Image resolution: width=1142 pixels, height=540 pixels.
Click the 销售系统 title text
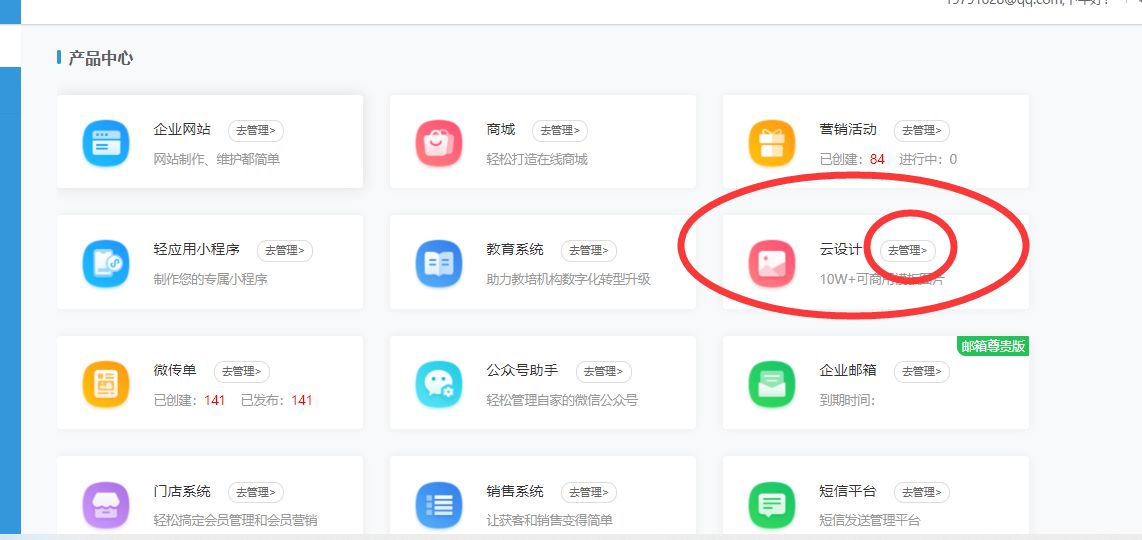[x=515, y=492]
